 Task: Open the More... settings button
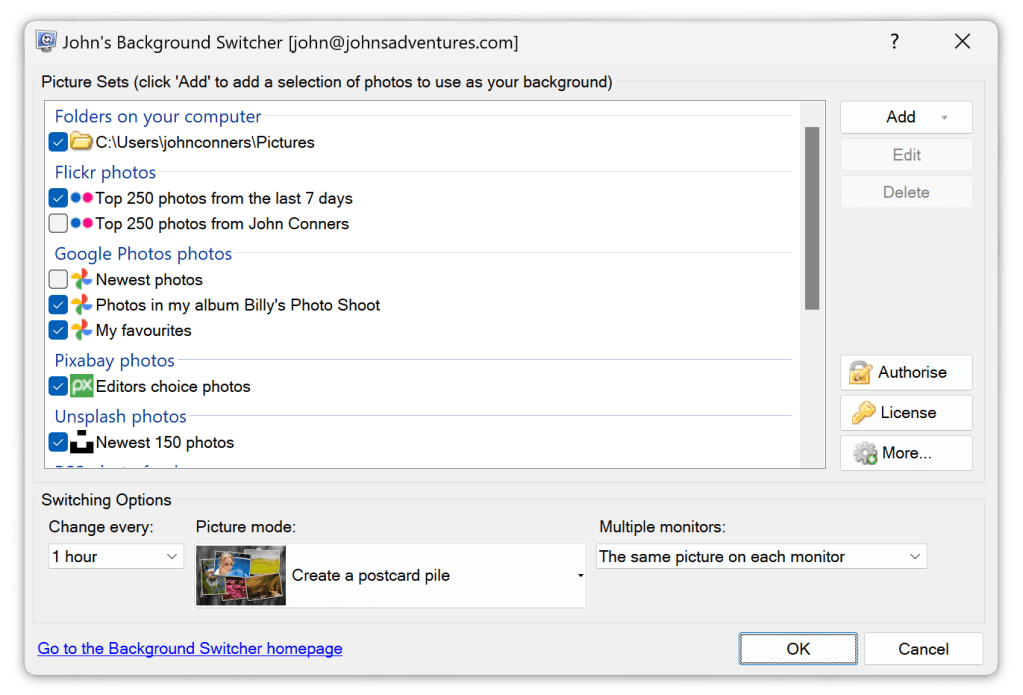coord(906,454)
